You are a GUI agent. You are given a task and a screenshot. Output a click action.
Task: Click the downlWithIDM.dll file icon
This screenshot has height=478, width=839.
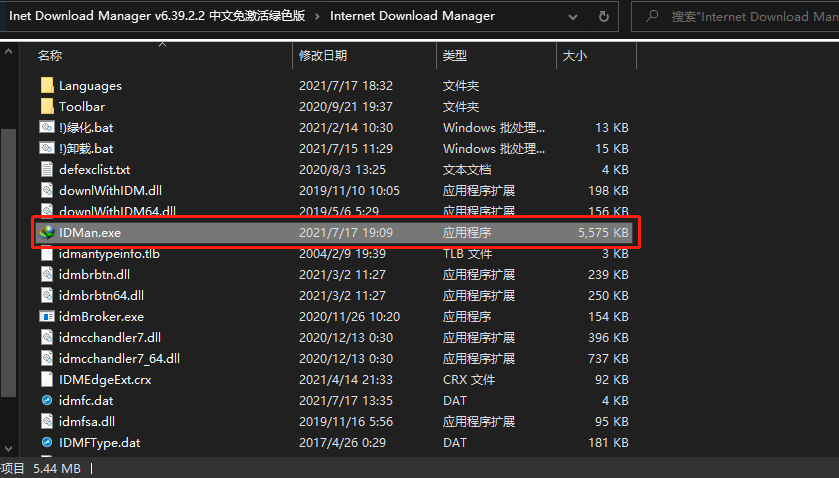[x=47, y=190]
